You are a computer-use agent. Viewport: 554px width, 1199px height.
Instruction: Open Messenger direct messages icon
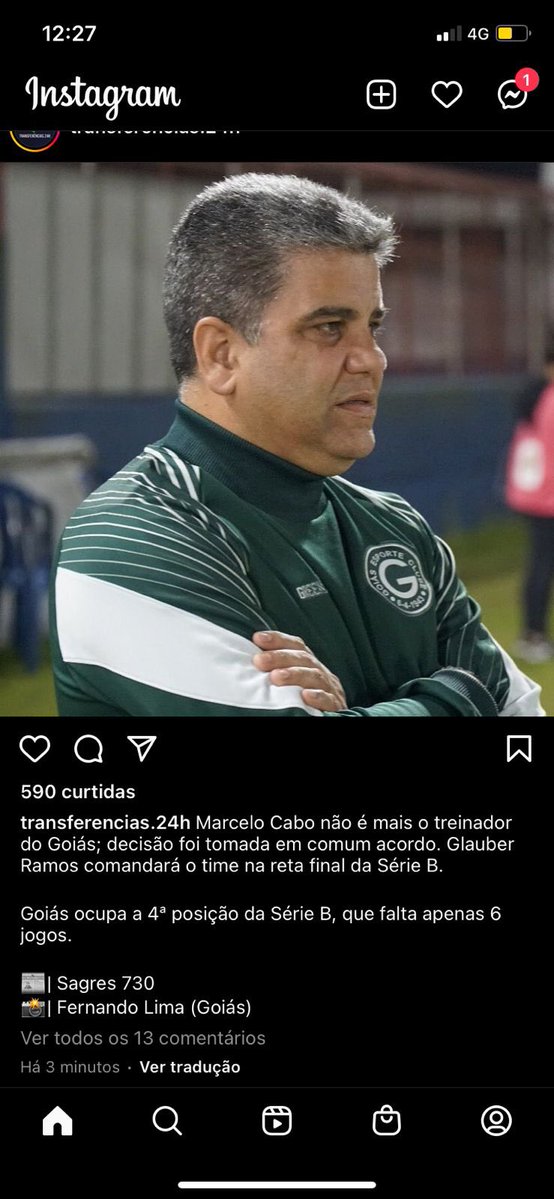point(514,92)
